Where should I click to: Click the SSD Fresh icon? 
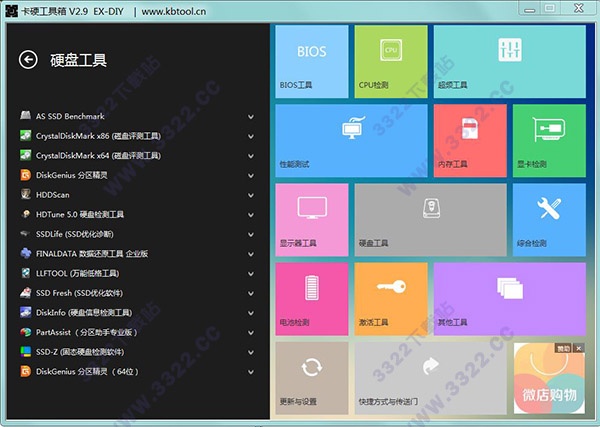(26, 293)
